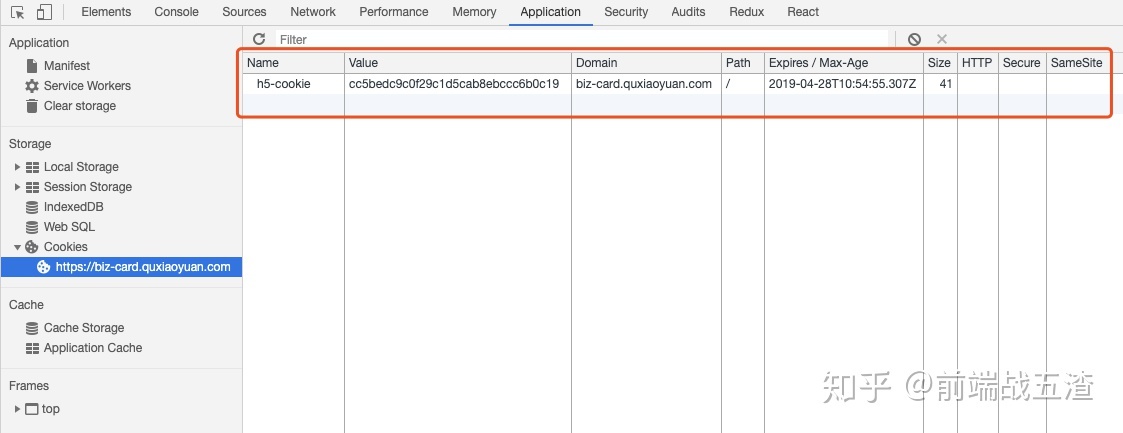Viewport: 1123px width, 433px height.
Task: Toggle the device toolbar icon
Action: 44,12
